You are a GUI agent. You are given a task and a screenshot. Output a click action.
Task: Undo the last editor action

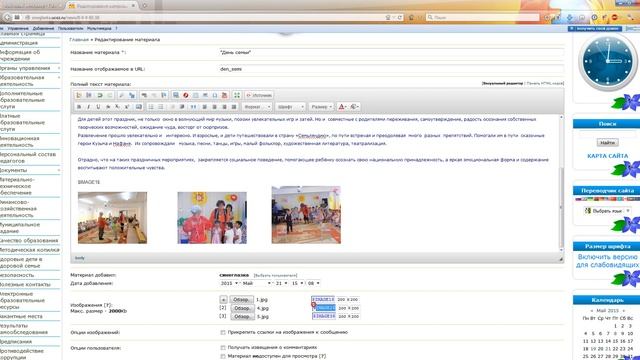[x=100, y=95]
